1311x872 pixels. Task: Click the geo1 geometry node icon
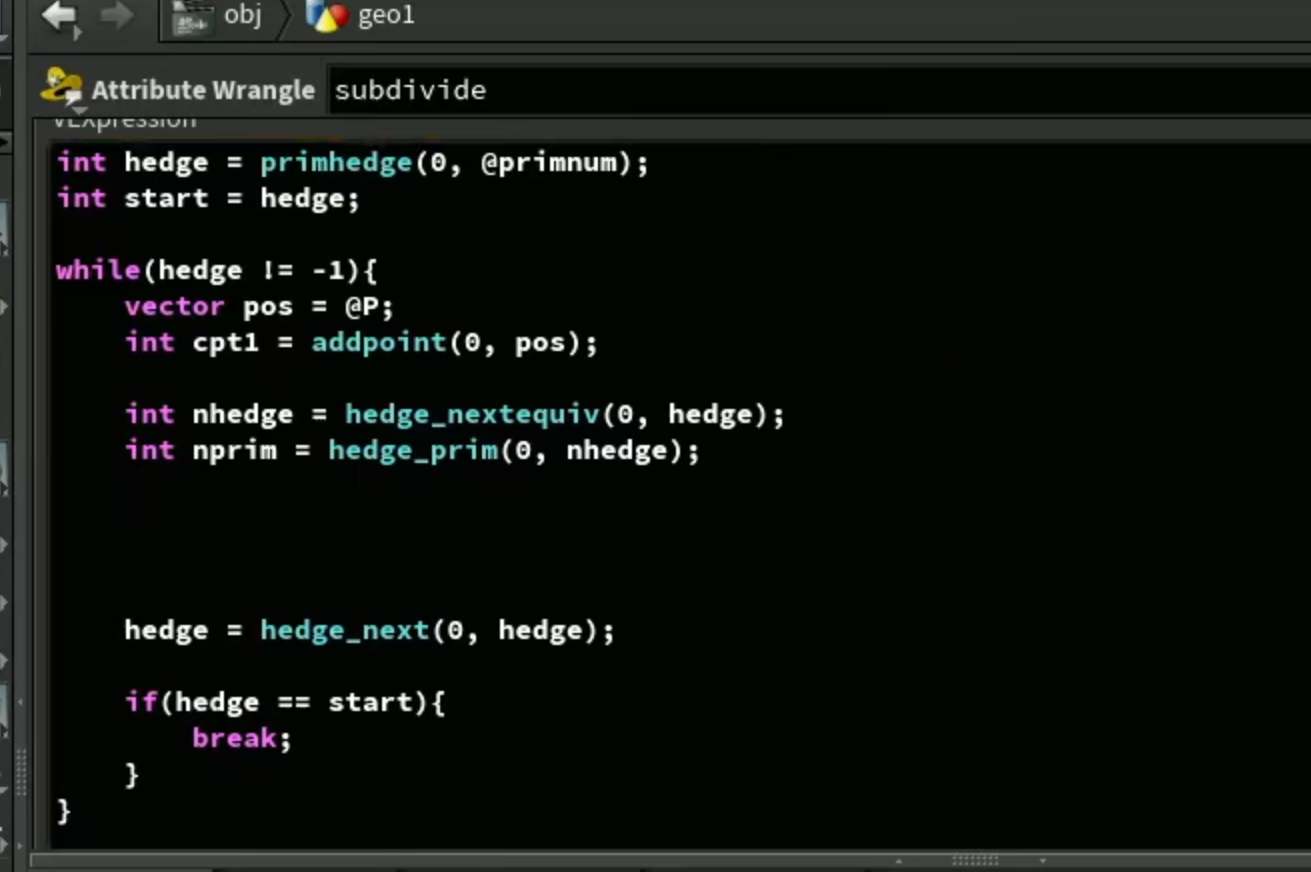pyautogui.click(x=326, y=17)
